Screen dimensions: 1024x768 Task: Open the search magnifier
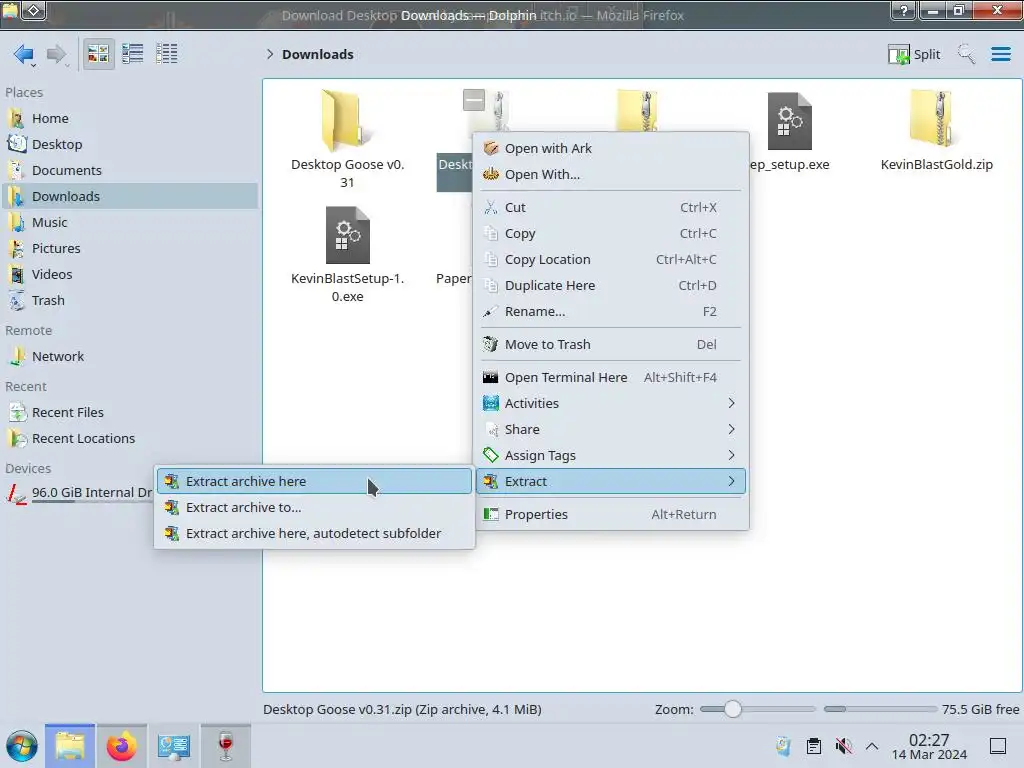(x=966, y=54)
